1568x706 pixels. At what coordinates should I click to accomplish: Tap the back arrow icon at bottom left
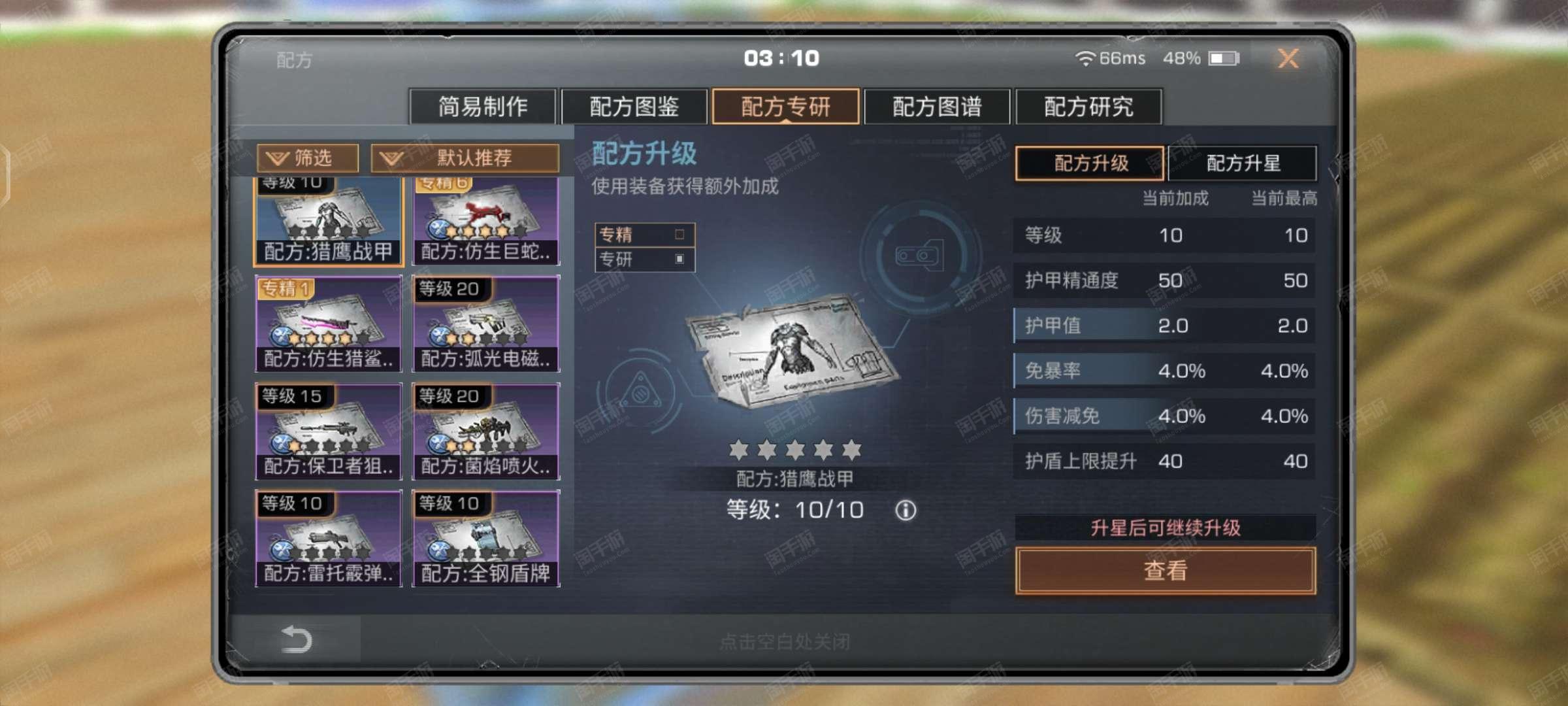[x=296, y=639]
